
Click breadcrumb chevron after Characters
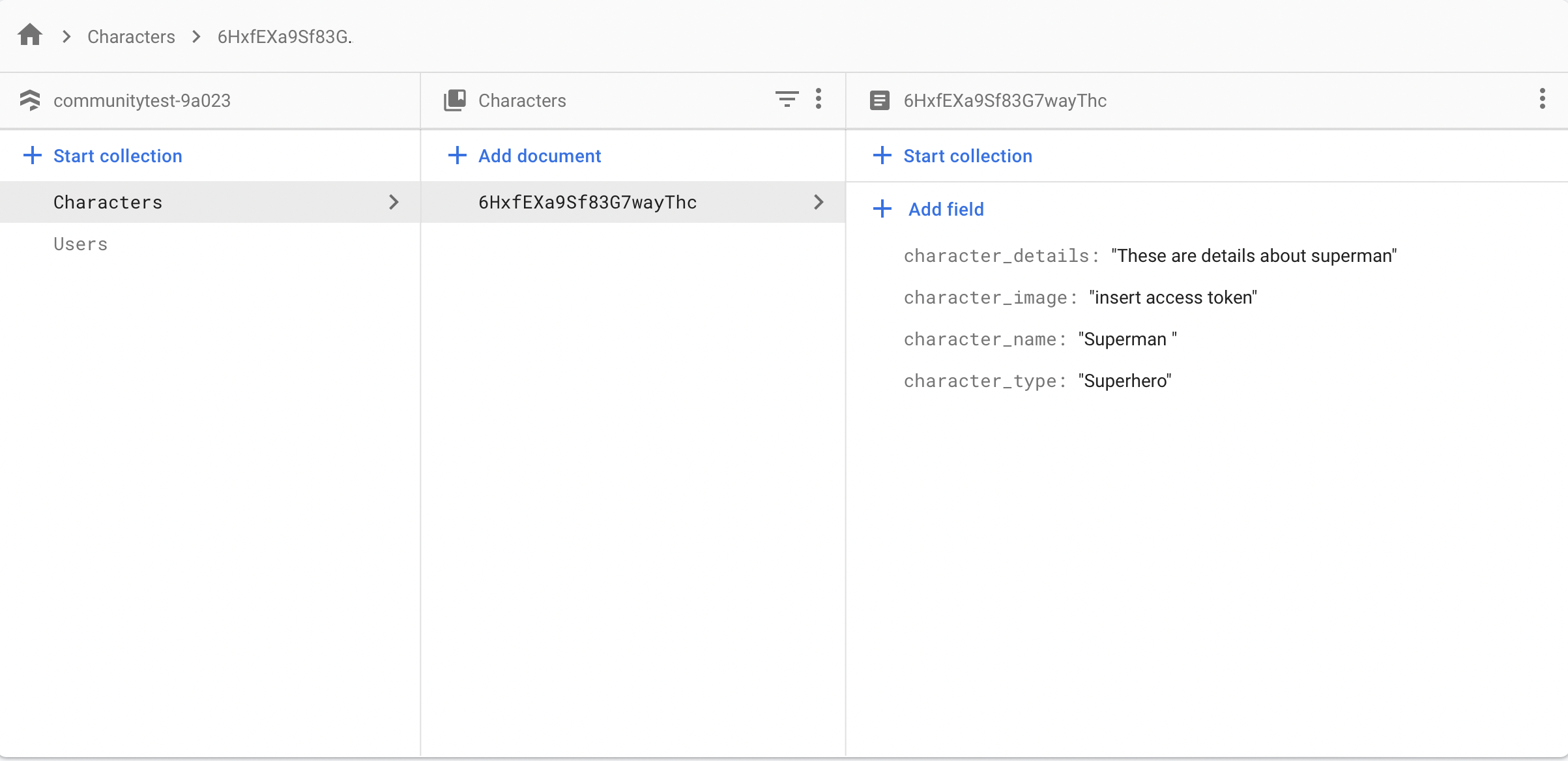click(x=196, y=36)
